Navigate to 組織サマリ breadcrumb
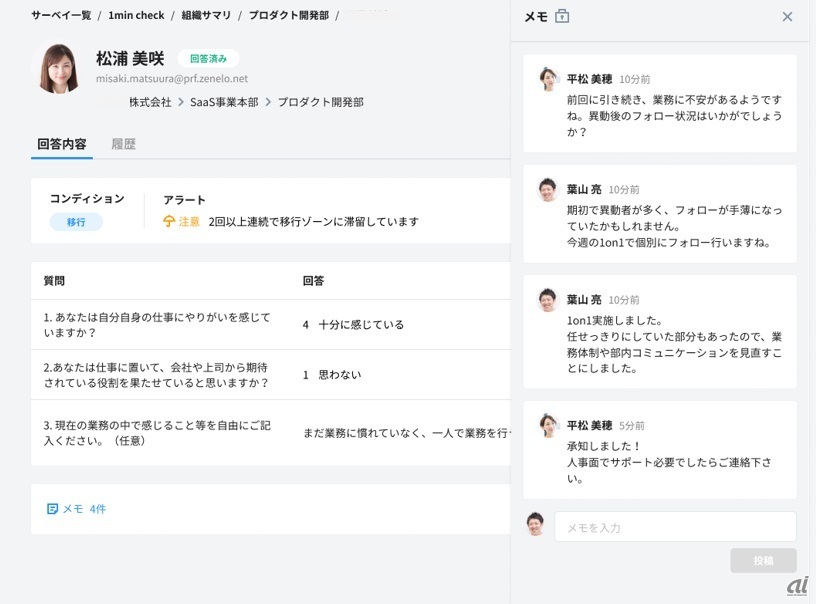This screenshot has height=604, width=816. (206, 16)
